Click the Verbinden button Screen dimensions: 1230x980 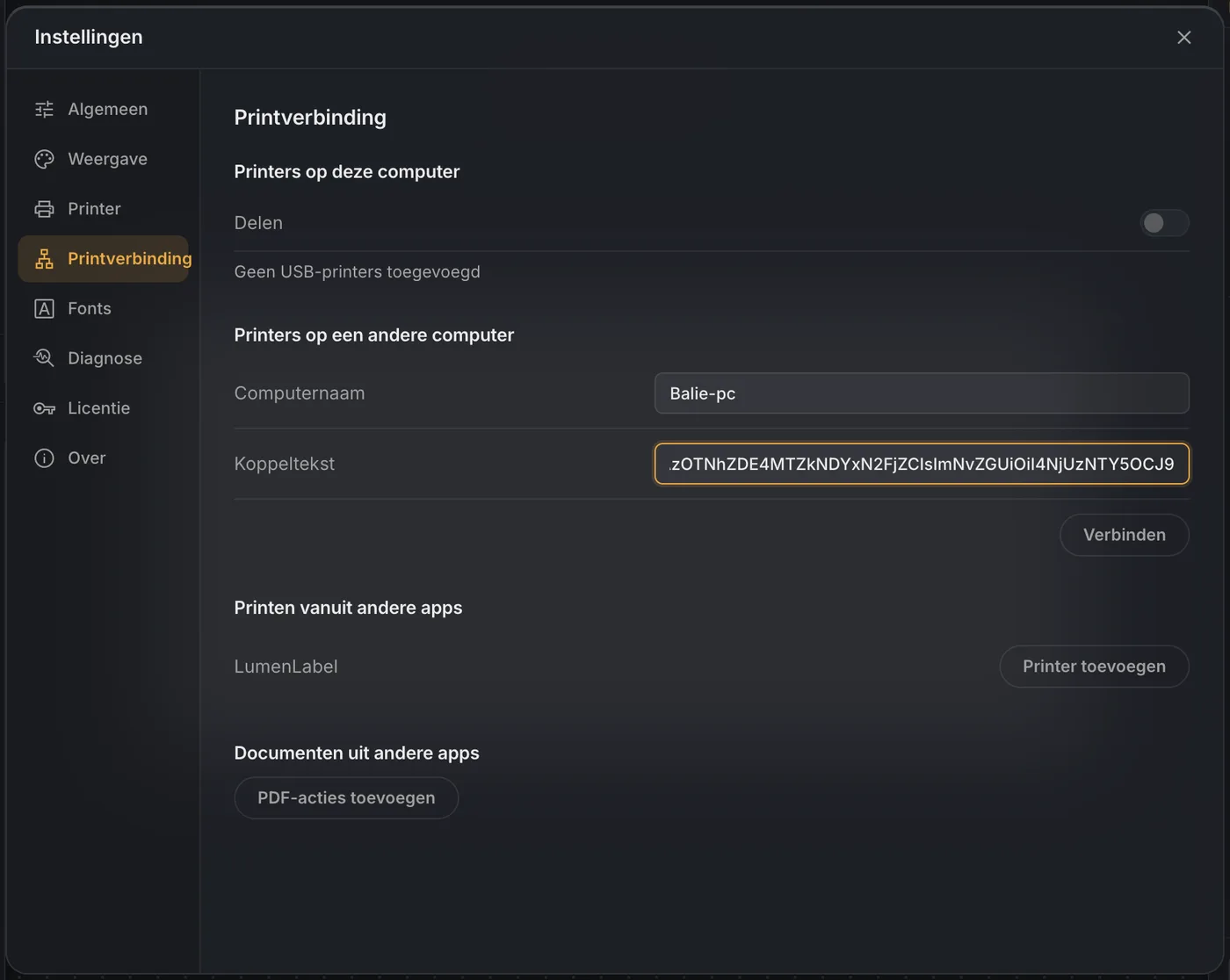click(x=1124, y=535)
